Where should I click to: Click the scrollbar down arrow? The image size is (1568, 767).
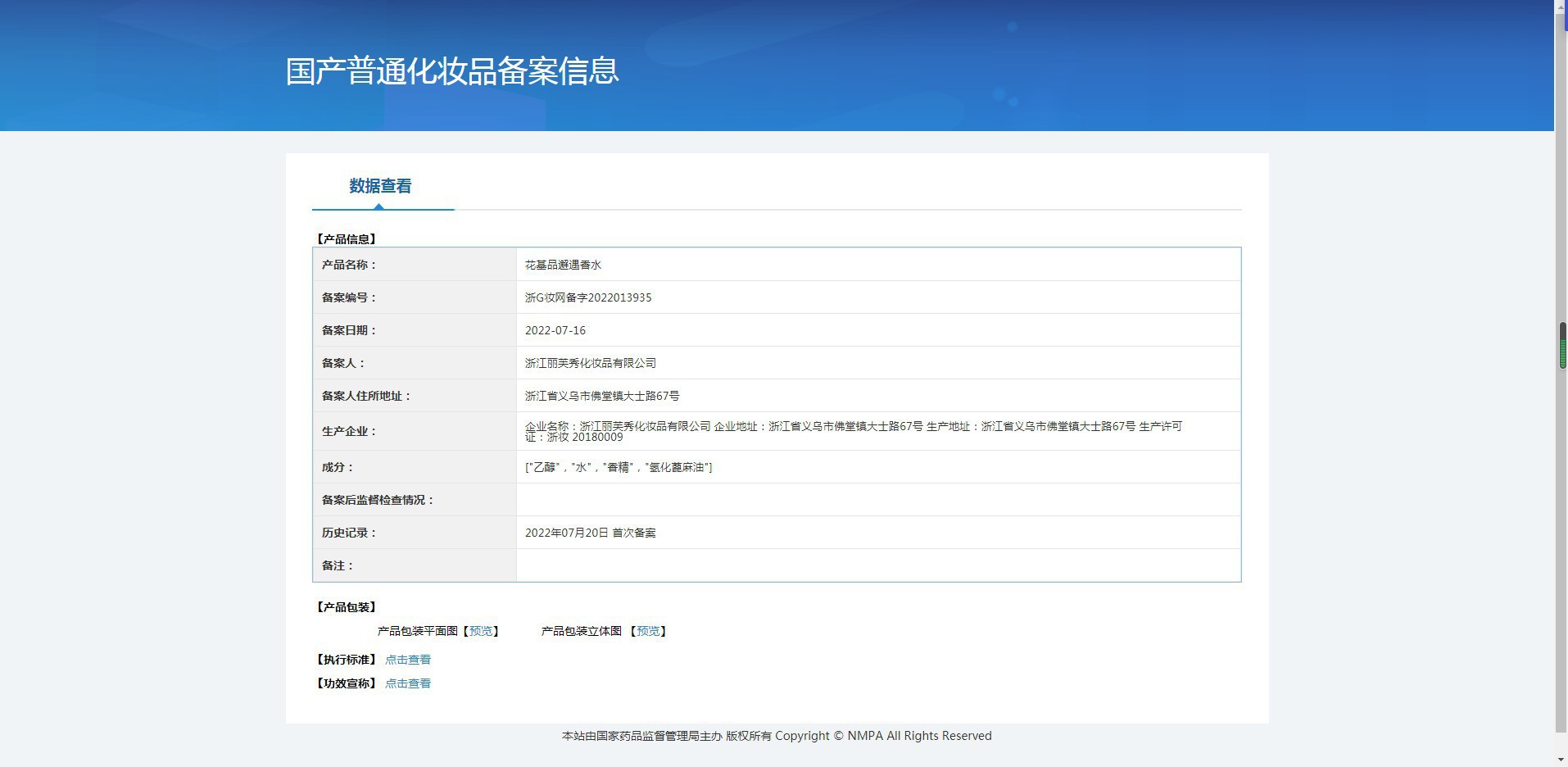1561,761
